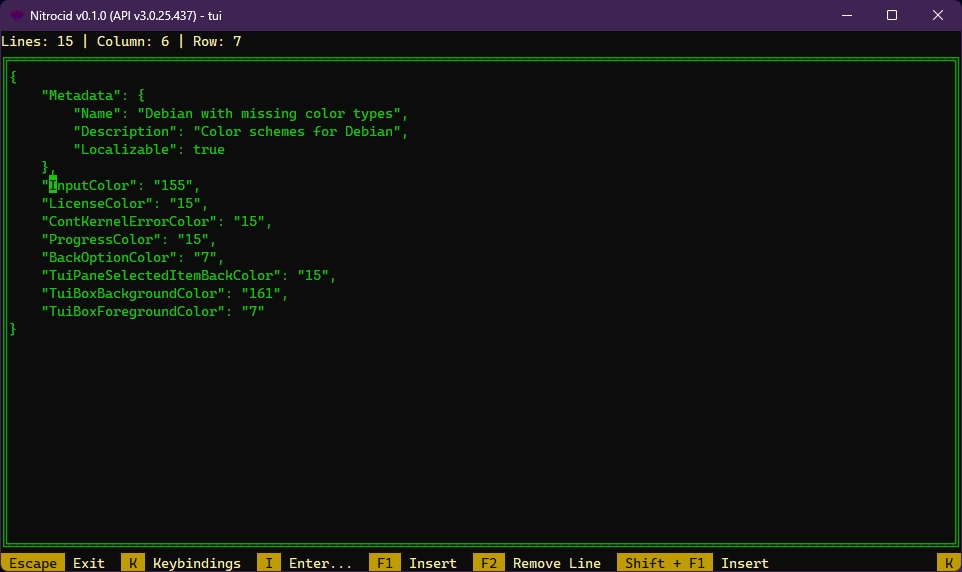Screen dimensions: 962x572
Task: Click the "161" value of TuiBoxBackgroundColor
Action: 265,294
